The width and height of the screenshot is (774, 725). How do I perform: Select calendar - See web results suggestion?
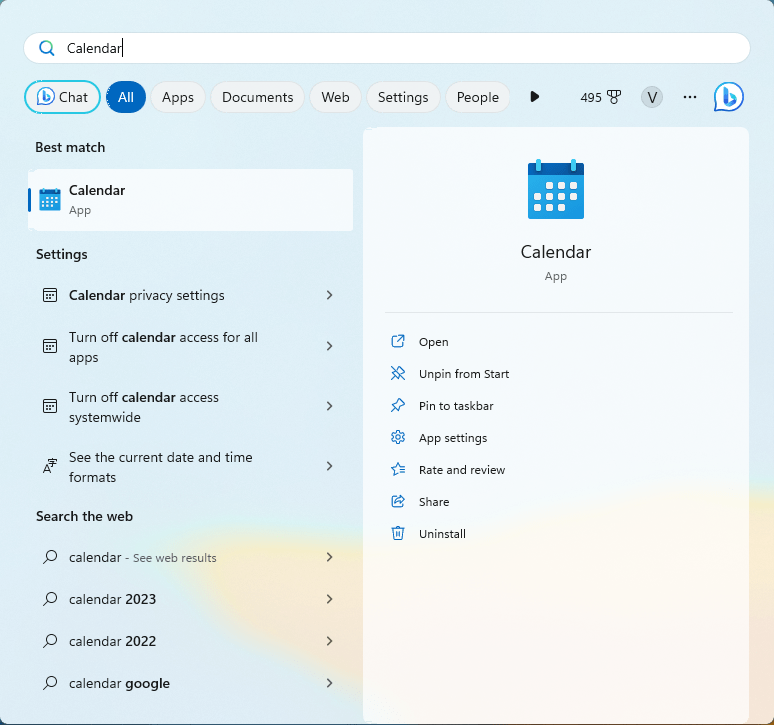(x=191, y=557)
